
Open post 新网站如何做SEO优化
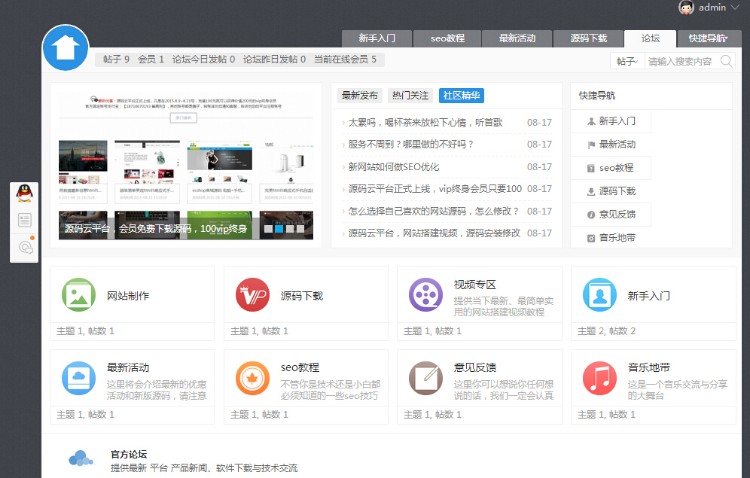(x=394, y=167)
